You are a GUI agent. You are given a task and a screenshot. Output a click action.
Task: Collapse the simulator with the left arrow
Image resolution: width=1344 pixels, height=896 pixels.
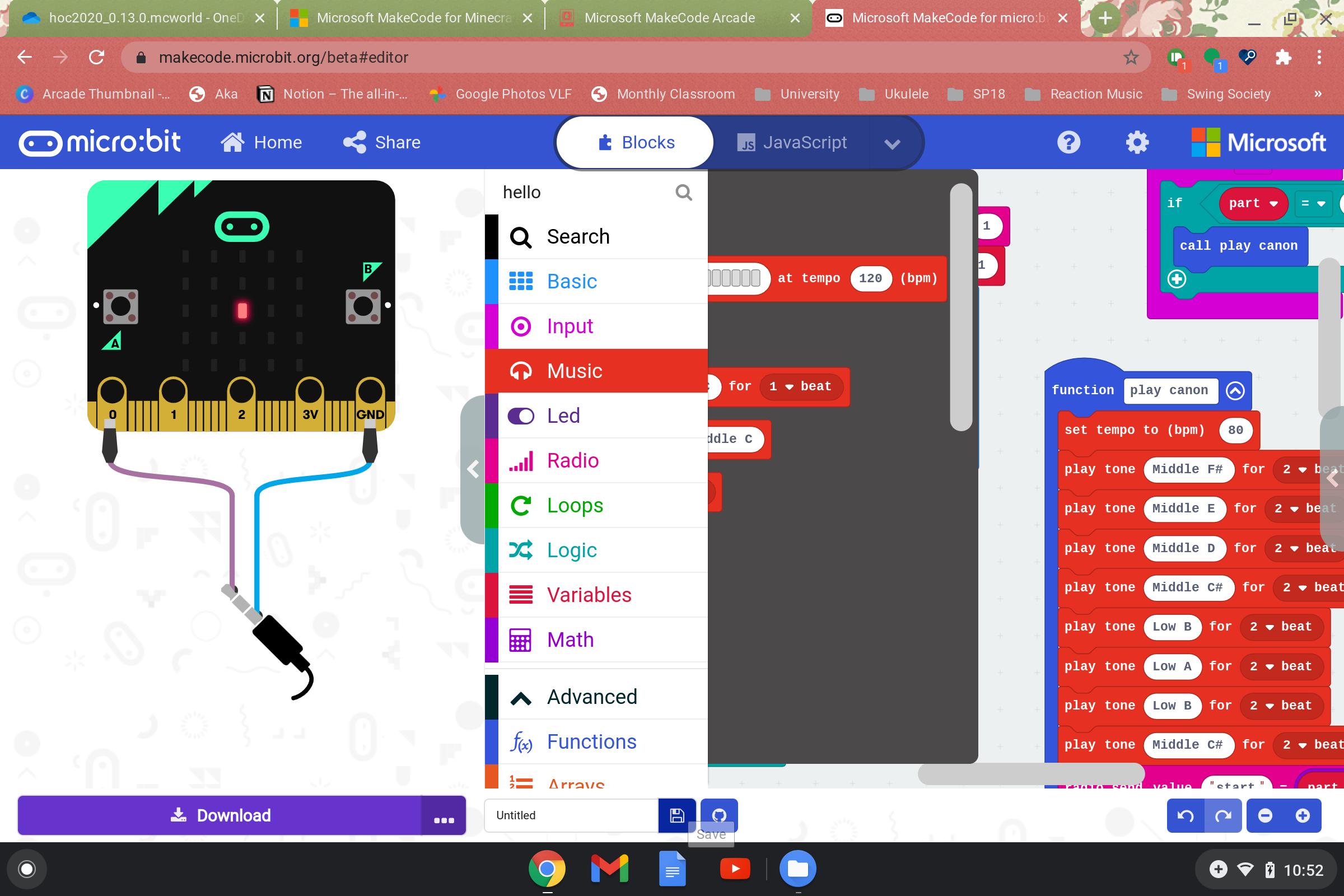pos(473,469)
